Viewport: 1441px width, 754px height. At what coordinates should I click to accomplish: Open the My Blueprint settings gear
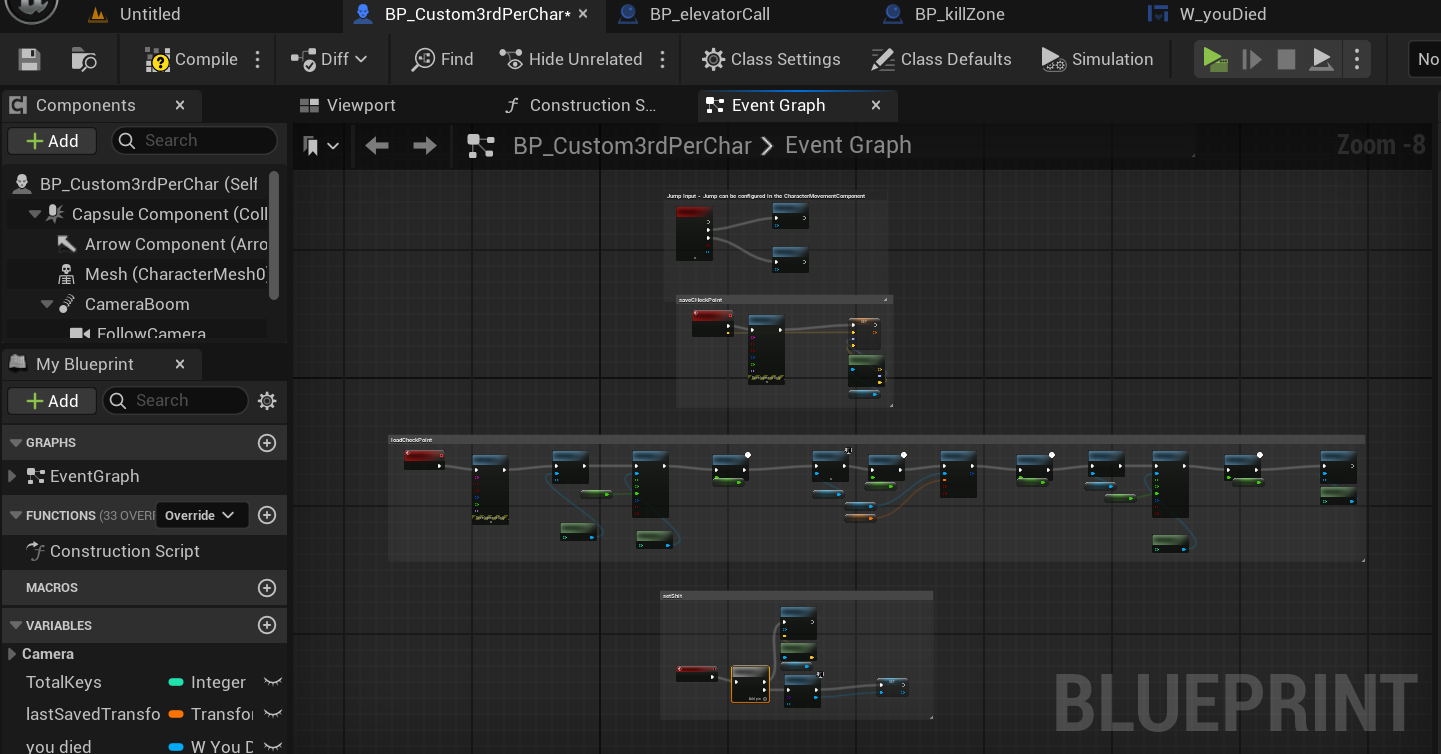pyautogui.click(x=267, y=401)
